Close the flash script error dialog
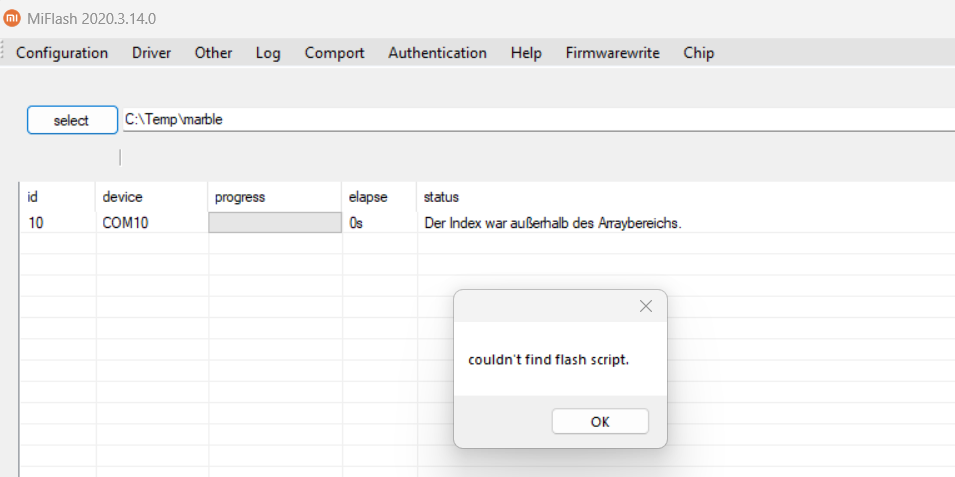The image size is (955, 477). 645,306
